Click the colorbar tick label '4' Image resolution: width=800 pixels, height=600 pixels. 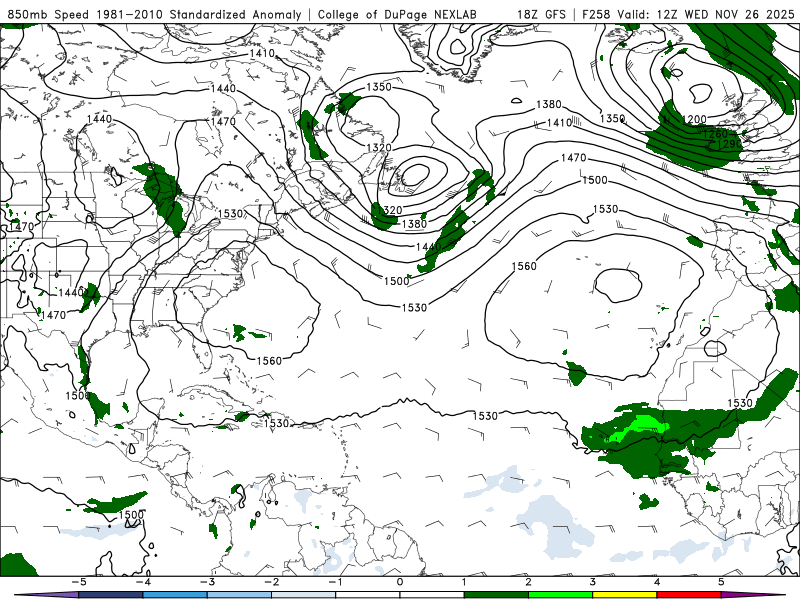(x=657, y=582)
